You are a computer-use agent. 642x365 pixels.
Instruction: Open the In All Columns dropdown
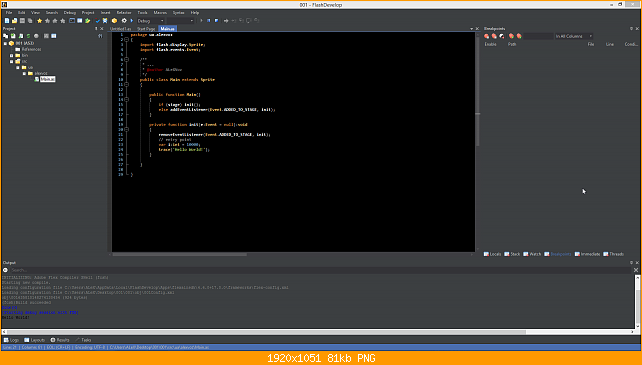click(574, 36)
